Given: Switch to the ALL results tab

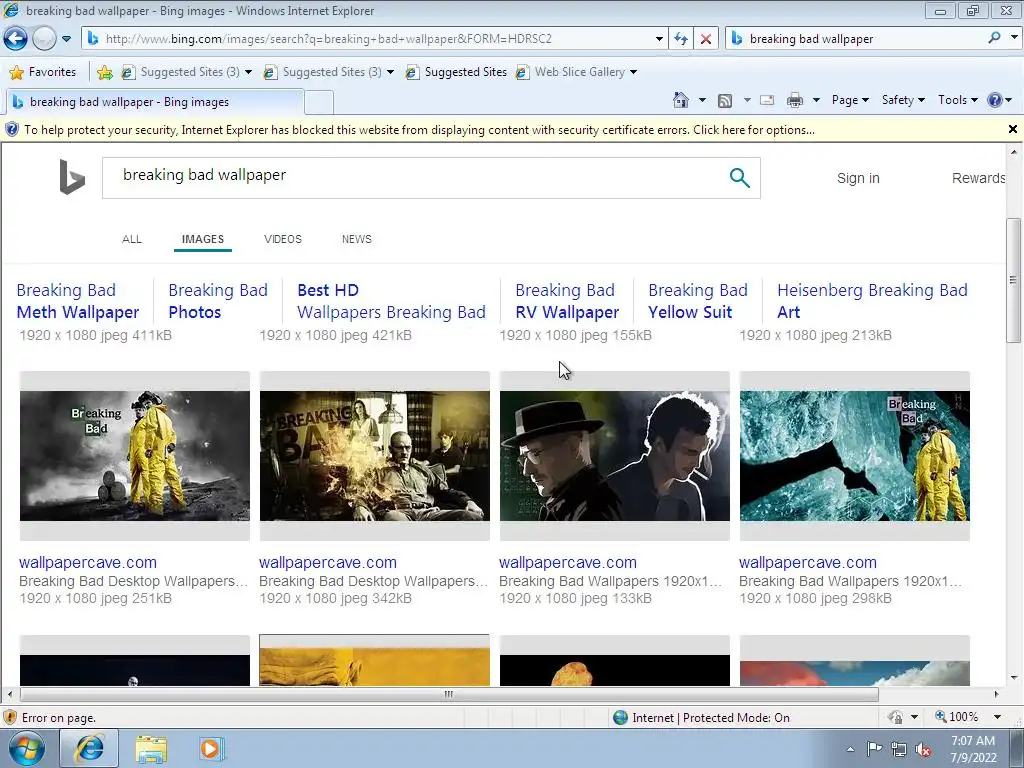Looking at the screenshot, I should point(132,239).
